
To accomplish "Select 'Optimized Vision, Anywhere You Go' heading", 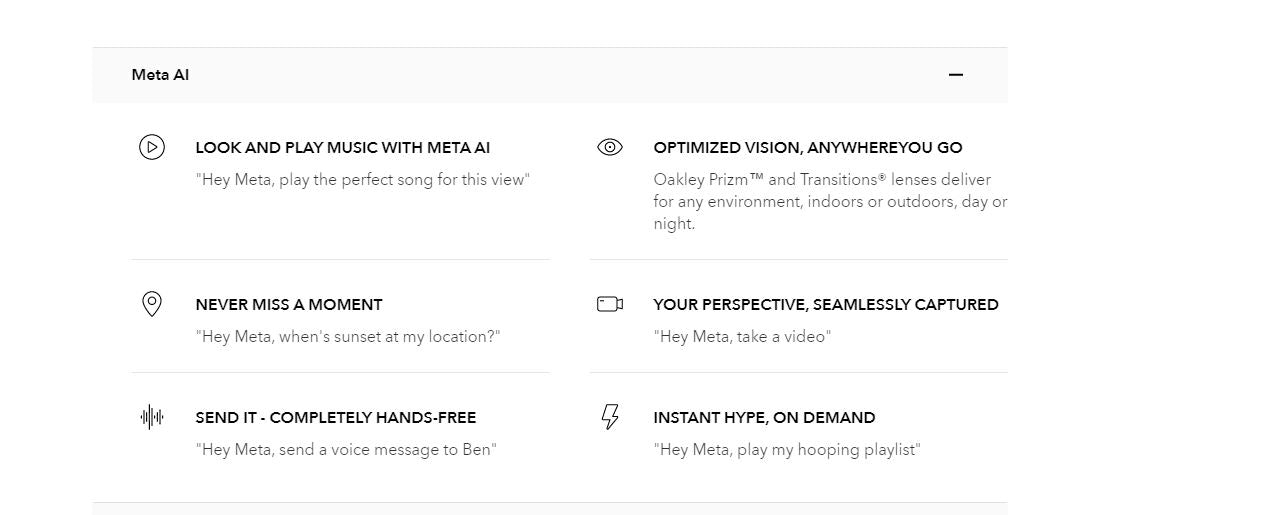I will (807, 148).
